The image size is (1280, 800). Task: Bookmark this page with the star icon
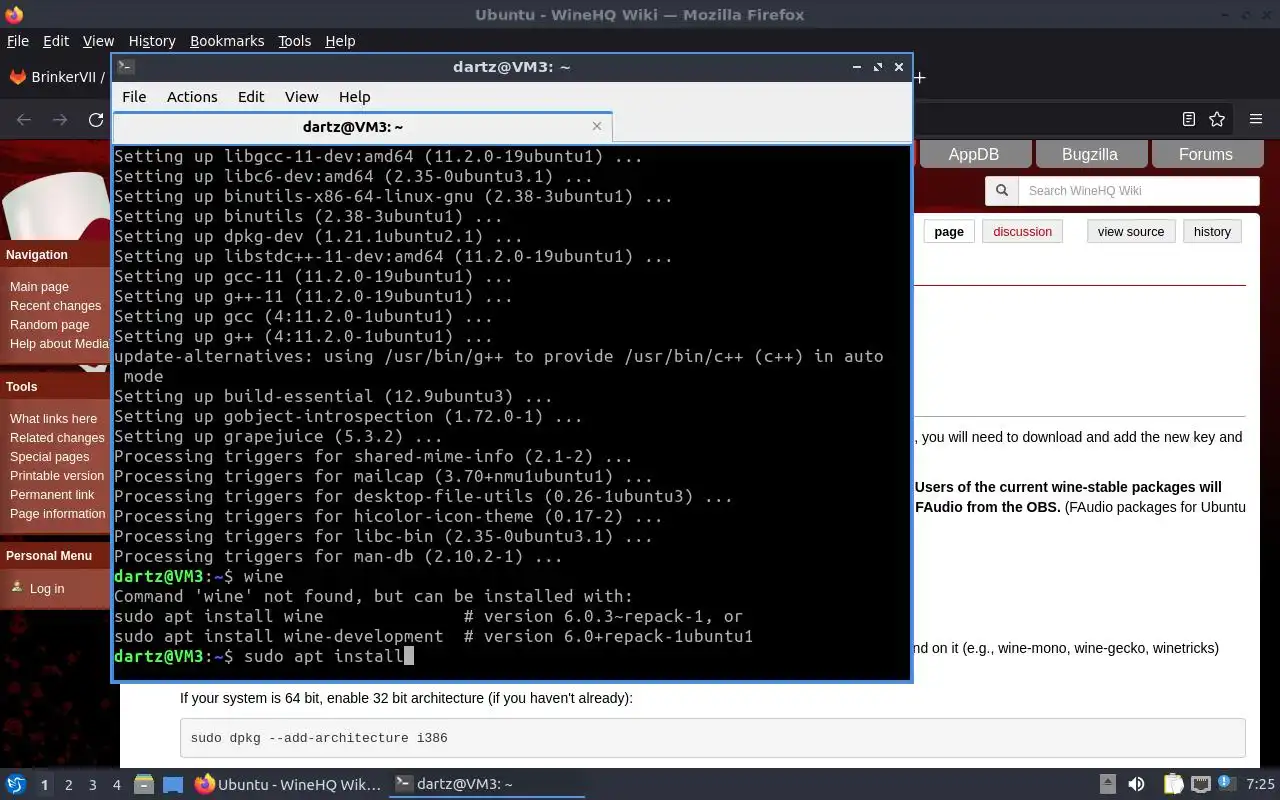pos(1217,119)
